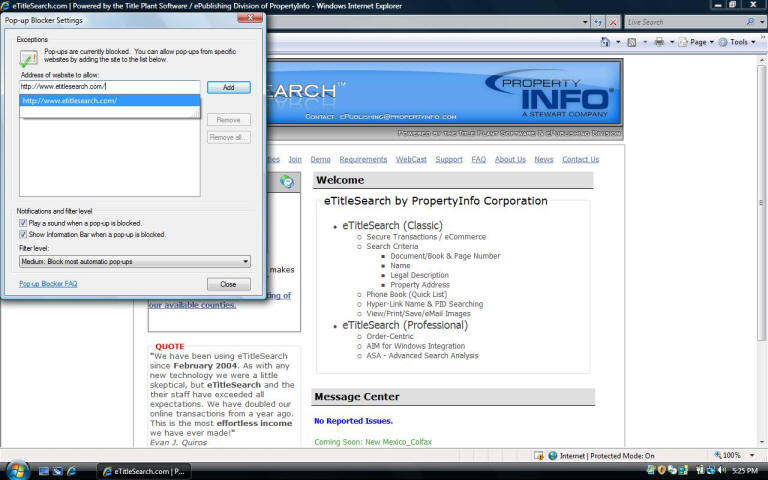
Task: Click the pop-up blocked status bar icon
Action: pyautogui.click(x=539, y=456)
